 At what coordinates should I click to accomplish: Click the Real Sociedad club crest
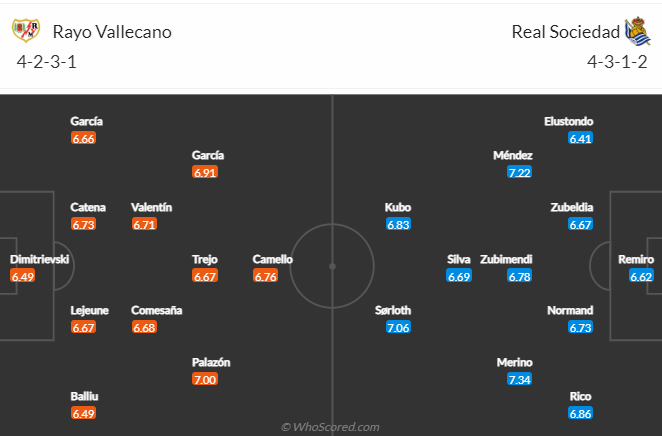coord(638,31)
